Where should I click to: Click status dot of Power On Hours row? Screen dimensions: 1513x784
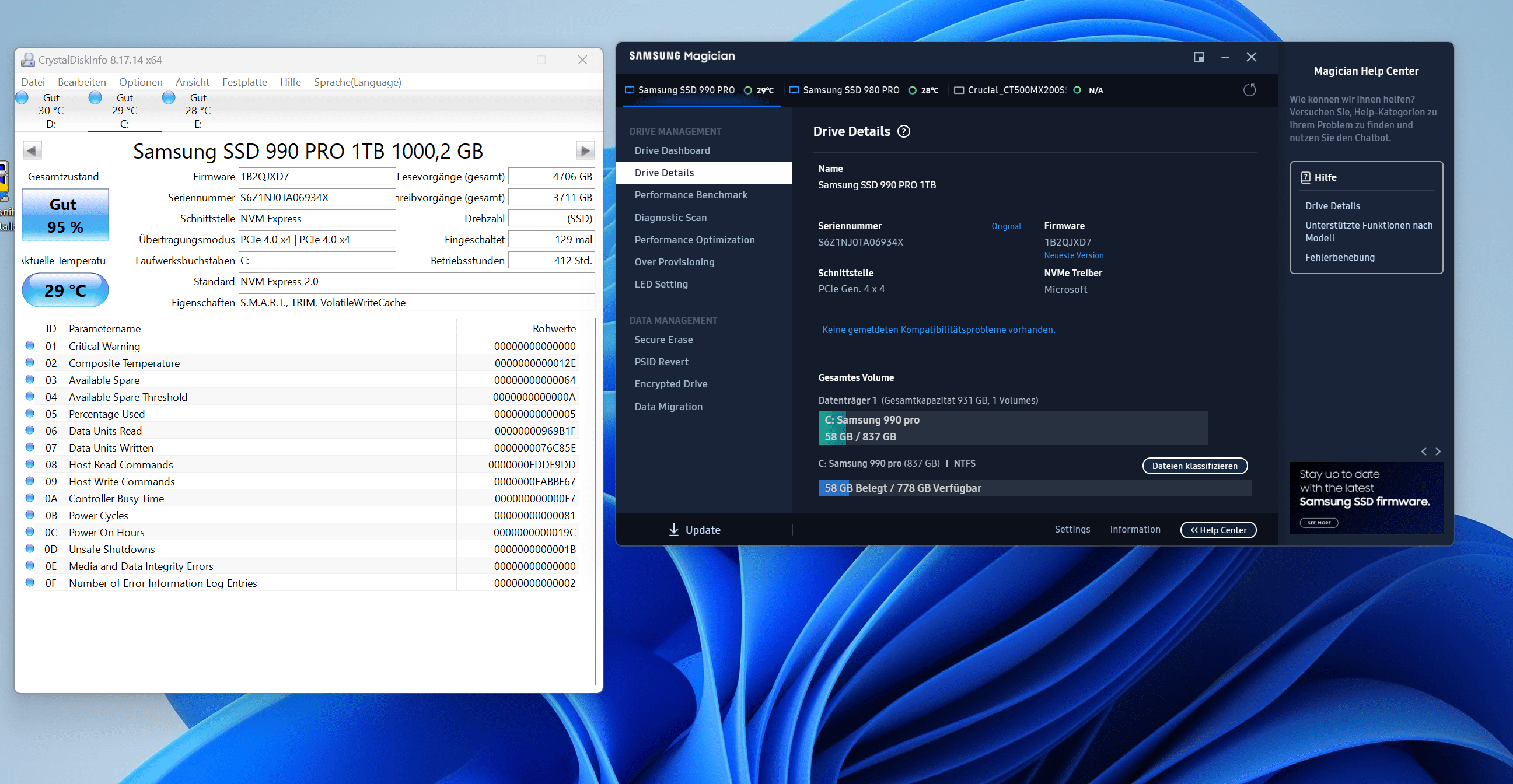pos(30,532)
